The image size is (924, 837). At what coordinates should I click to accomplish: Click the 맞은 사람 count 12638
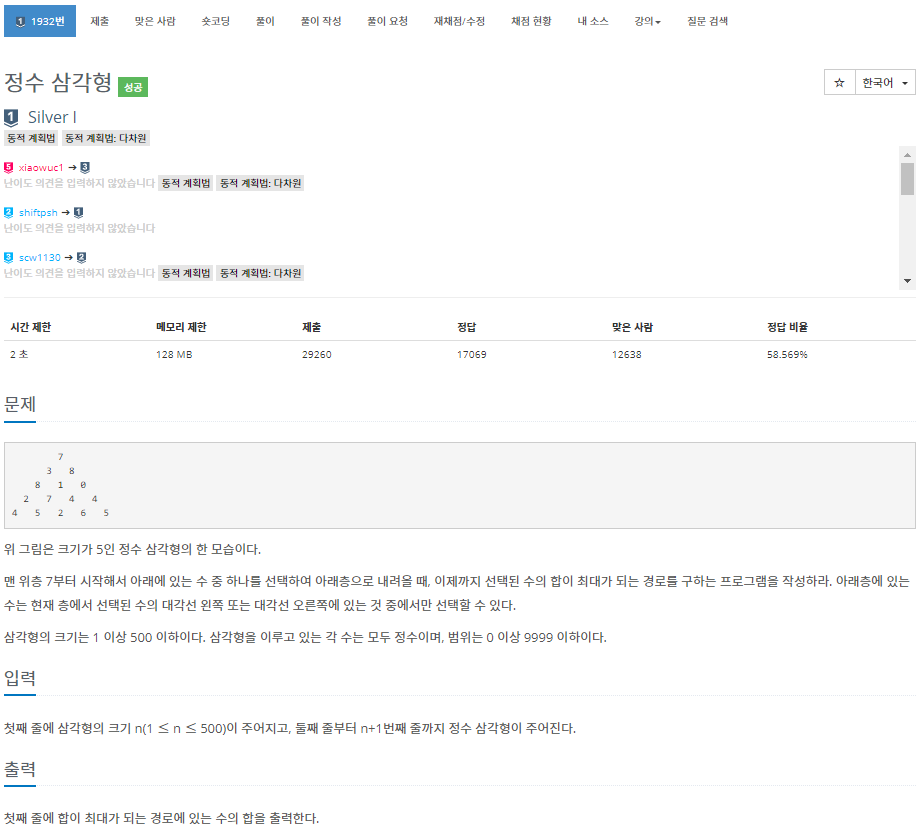pyautogui.click(x=627, y=354)
